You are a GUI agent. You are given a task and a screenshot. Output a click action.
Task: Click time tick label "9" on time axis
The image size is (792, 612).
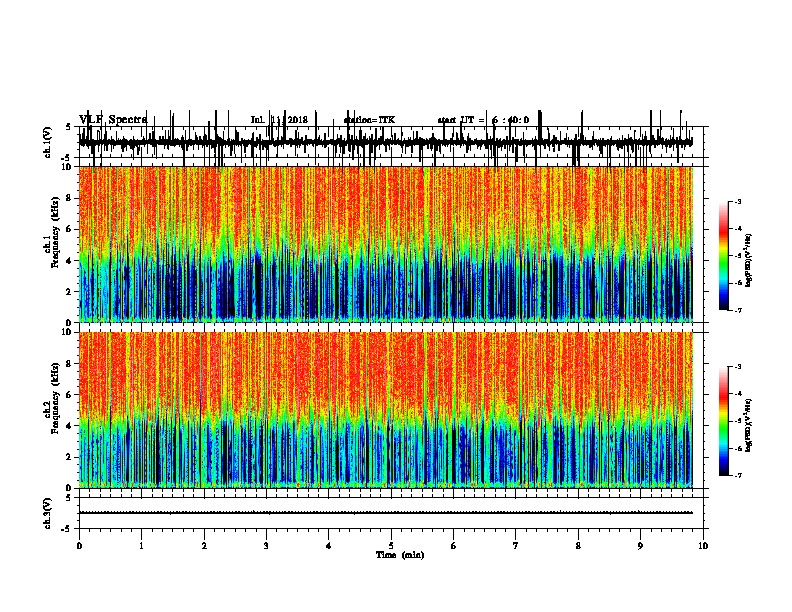[x=640, y=545]
